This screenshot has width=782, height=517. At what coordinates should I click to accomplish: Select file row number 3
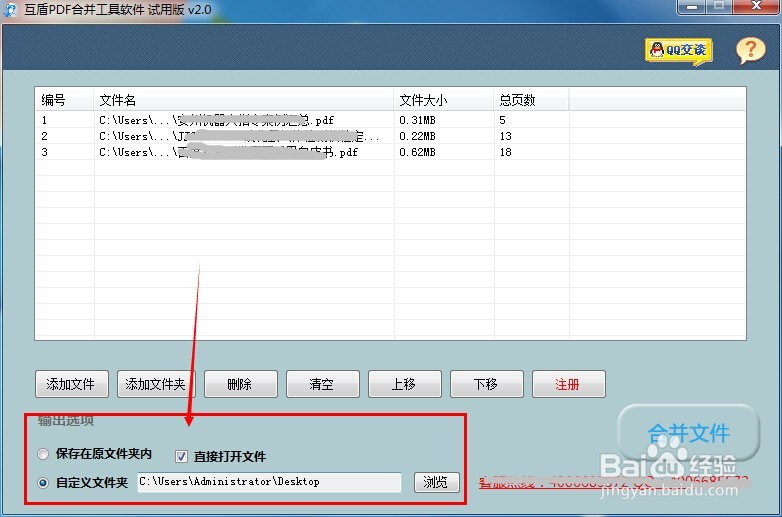pyautogui.click(x=390, y=152)
